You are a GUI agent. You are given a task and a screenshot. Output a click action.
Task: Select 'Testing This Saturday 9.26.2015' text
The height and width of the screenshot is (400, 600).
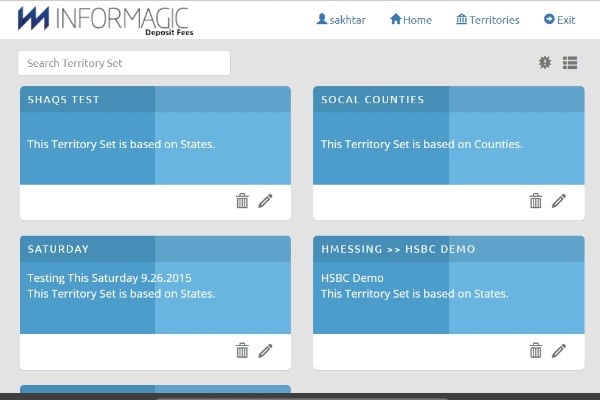[x=109, y=278]
